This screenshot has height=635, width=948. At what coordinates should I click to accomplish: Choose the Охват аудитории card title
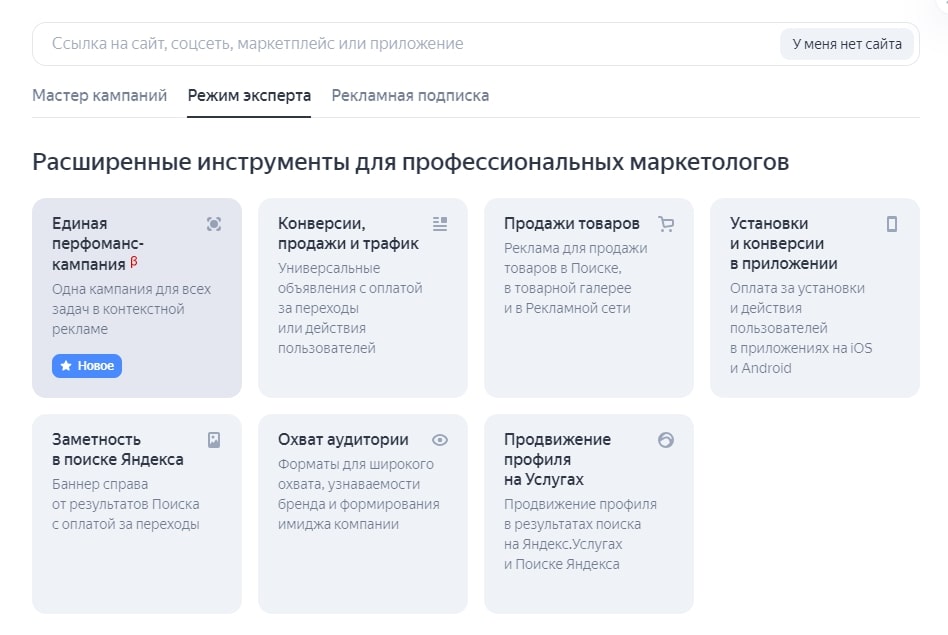coord(343,440)
